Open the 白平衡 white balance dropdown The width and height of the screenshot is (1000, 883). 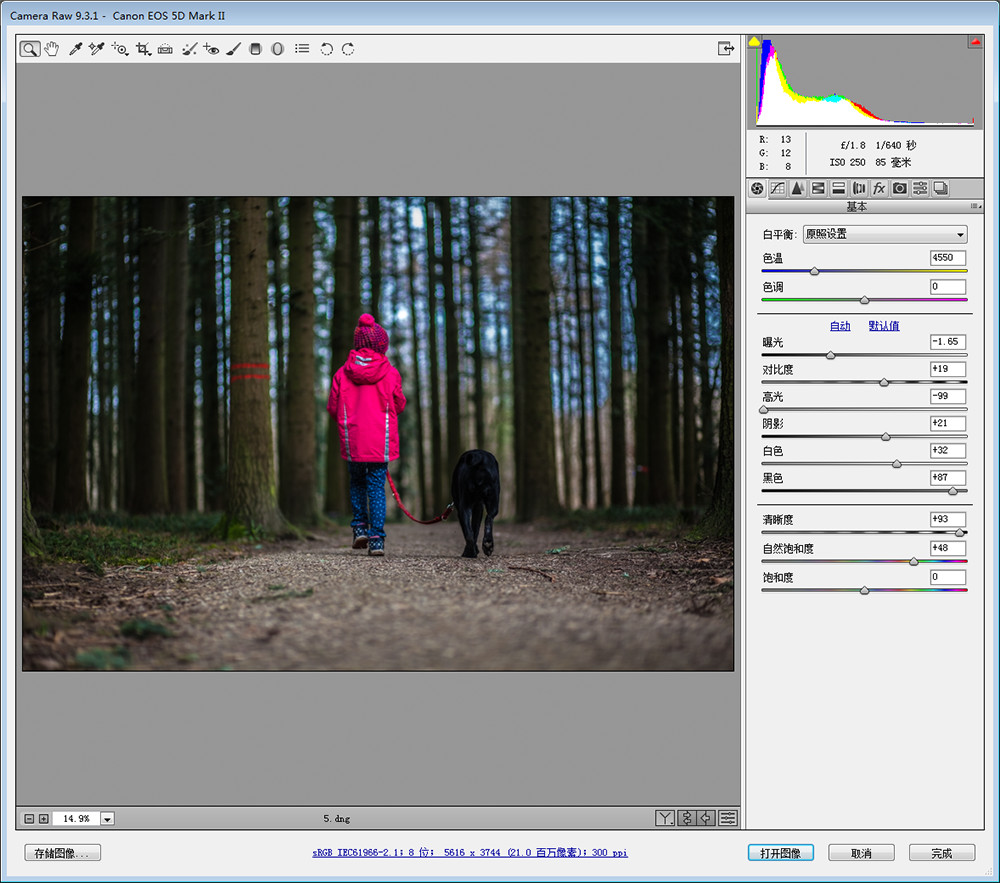pyautogui.click(x=886, y=235)
